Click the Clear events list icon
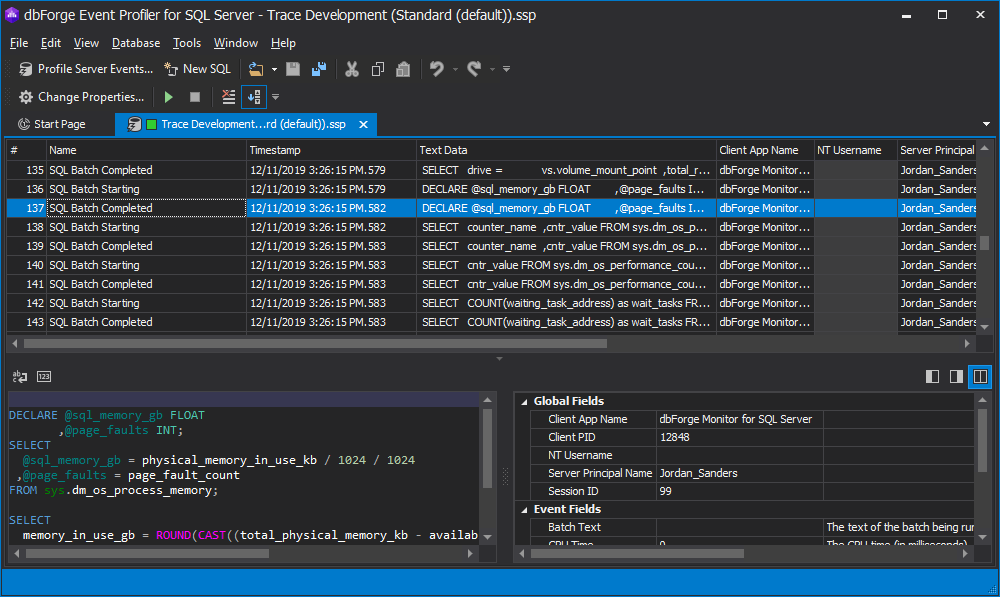The height and width of the screenshot is (597, 1000). (x=229, y=97)
